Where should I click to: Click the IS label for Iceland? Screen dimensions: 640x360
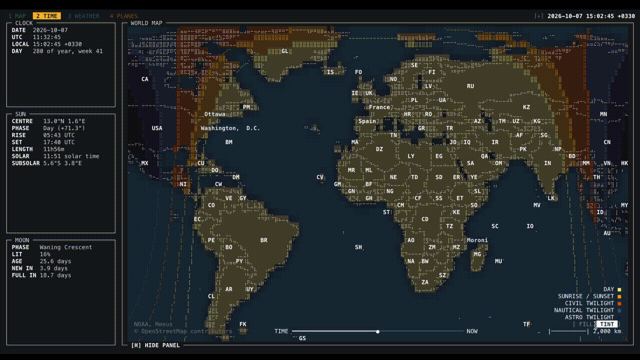pos(330,72)
